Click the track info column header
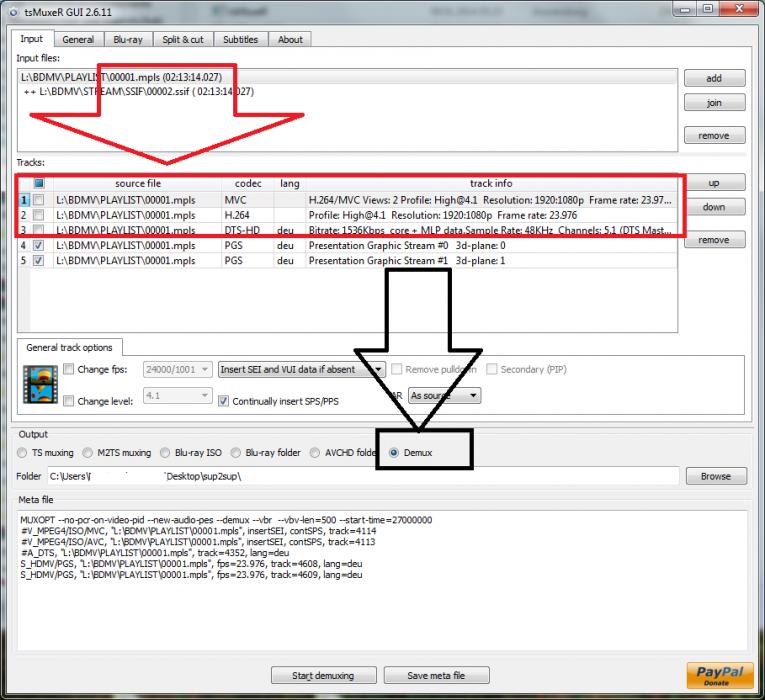 click(491, 183)
